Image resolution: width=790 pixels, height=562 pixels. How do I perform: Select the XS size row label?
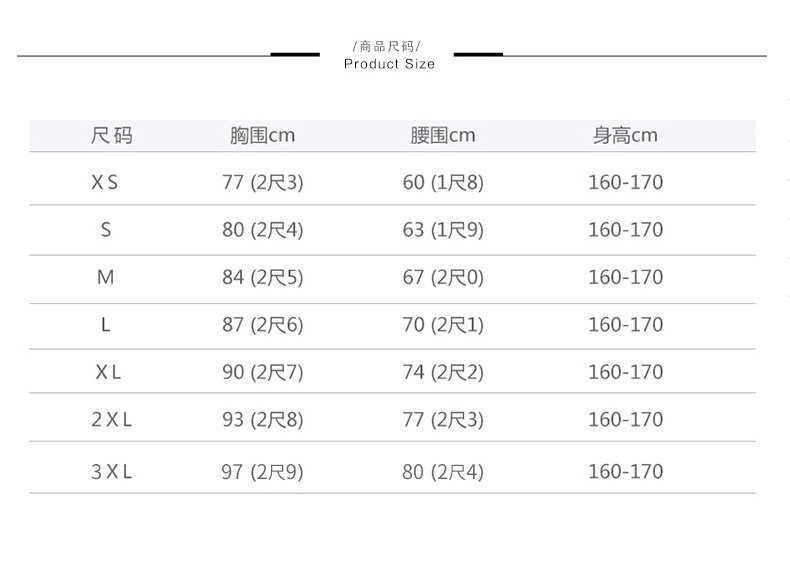(x=105, y=183)
